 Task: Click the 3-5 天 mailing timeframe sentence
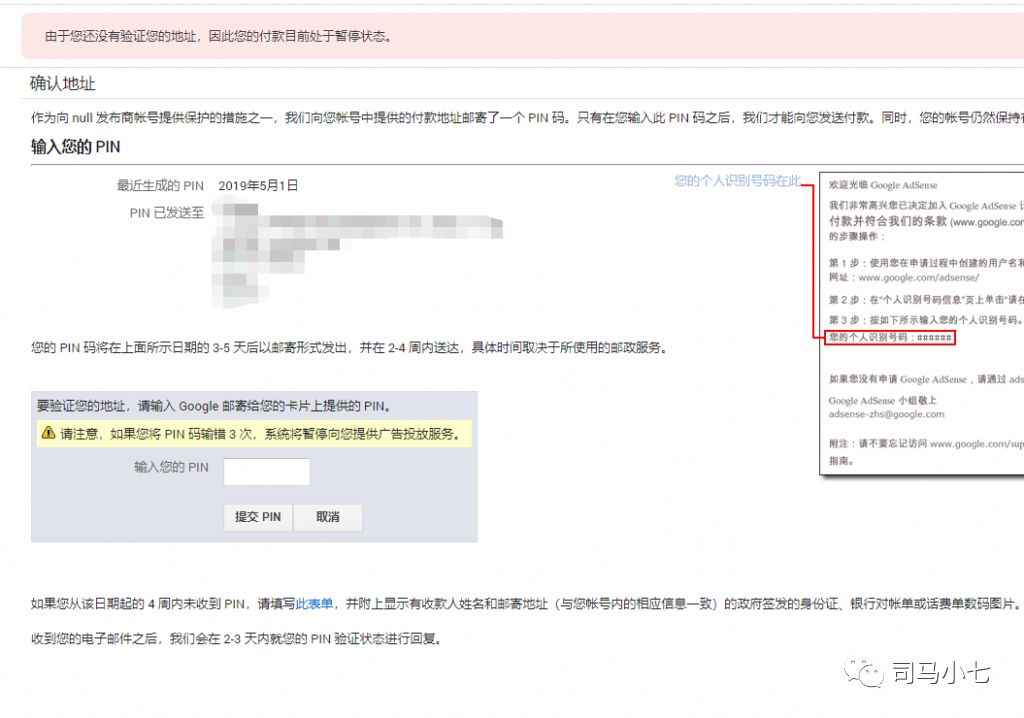tap(350, 348)
